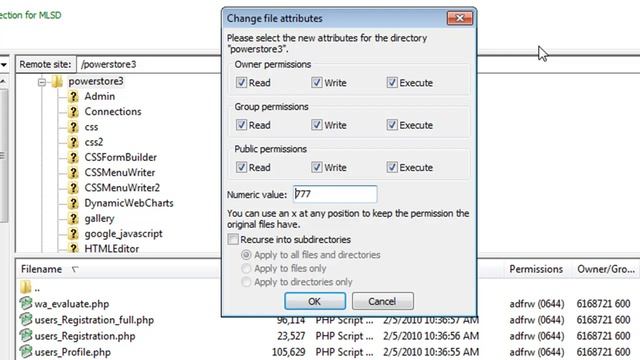Viewport: 640px width, 360px height.
Task: Select the DynamicWebCharts tree item label
Action: (x=129, y=203)
